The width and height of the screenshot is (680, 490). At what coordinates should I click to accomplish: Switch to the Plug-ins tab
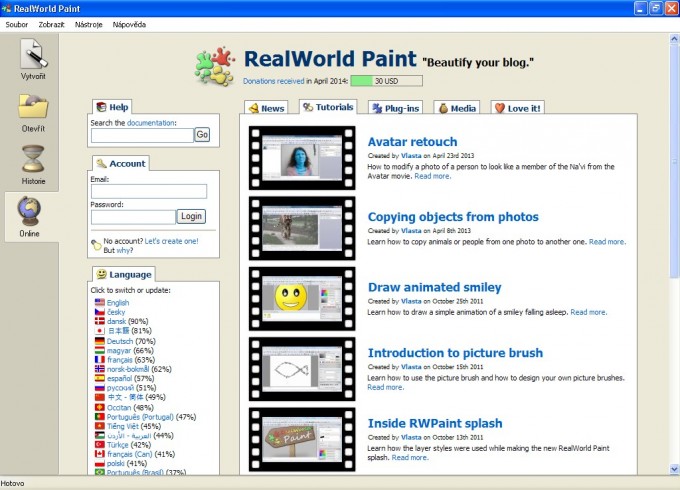pyautogui.click(x=395, y=108)
